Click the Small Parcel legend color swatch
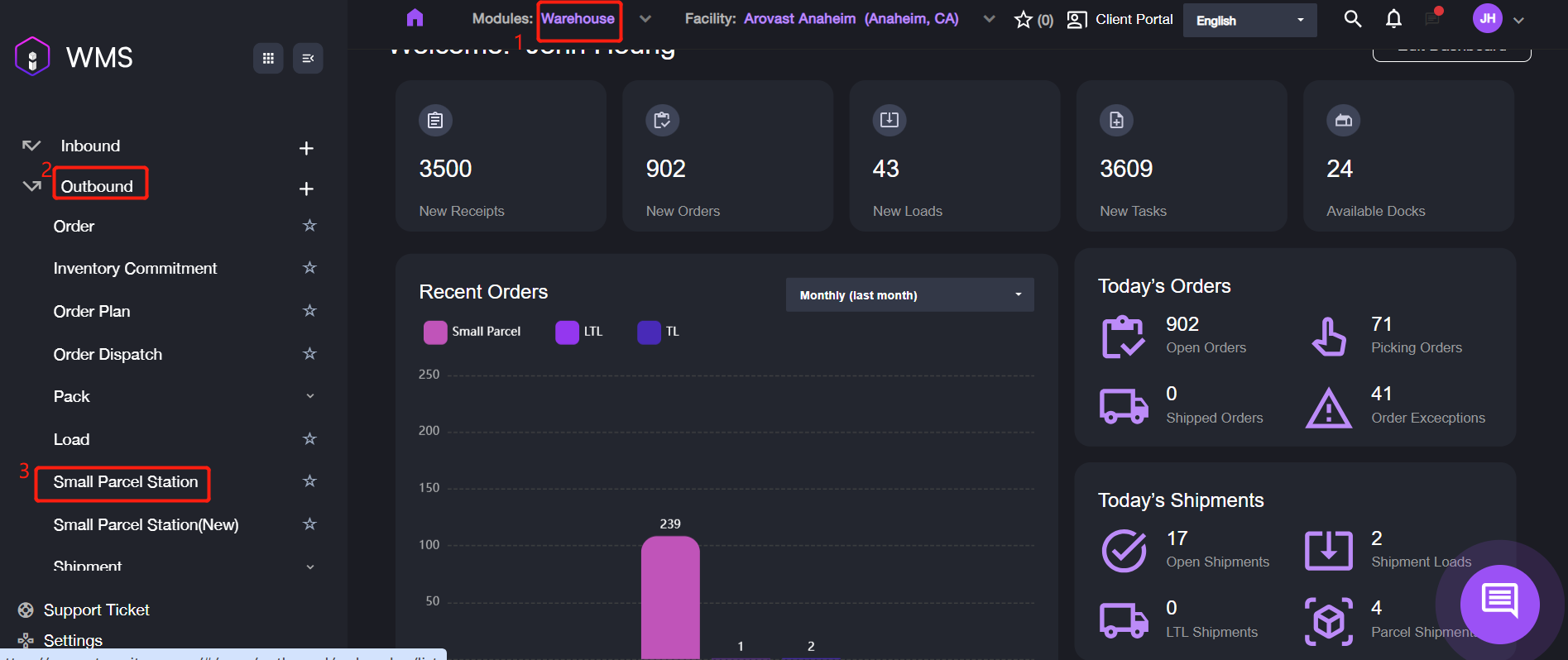1568x660 pixels. click(434, 332)
